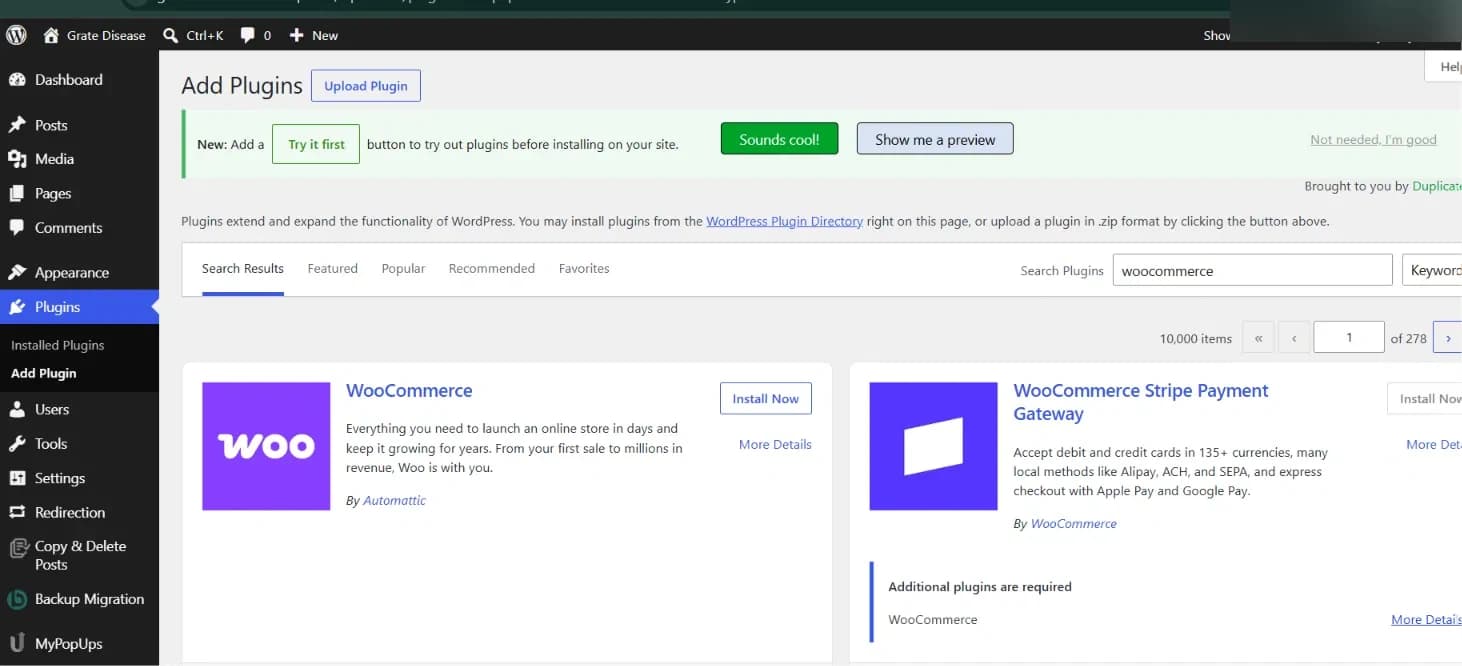
Task: Click the Grate Disease site name
Action: tap(106, 35)
